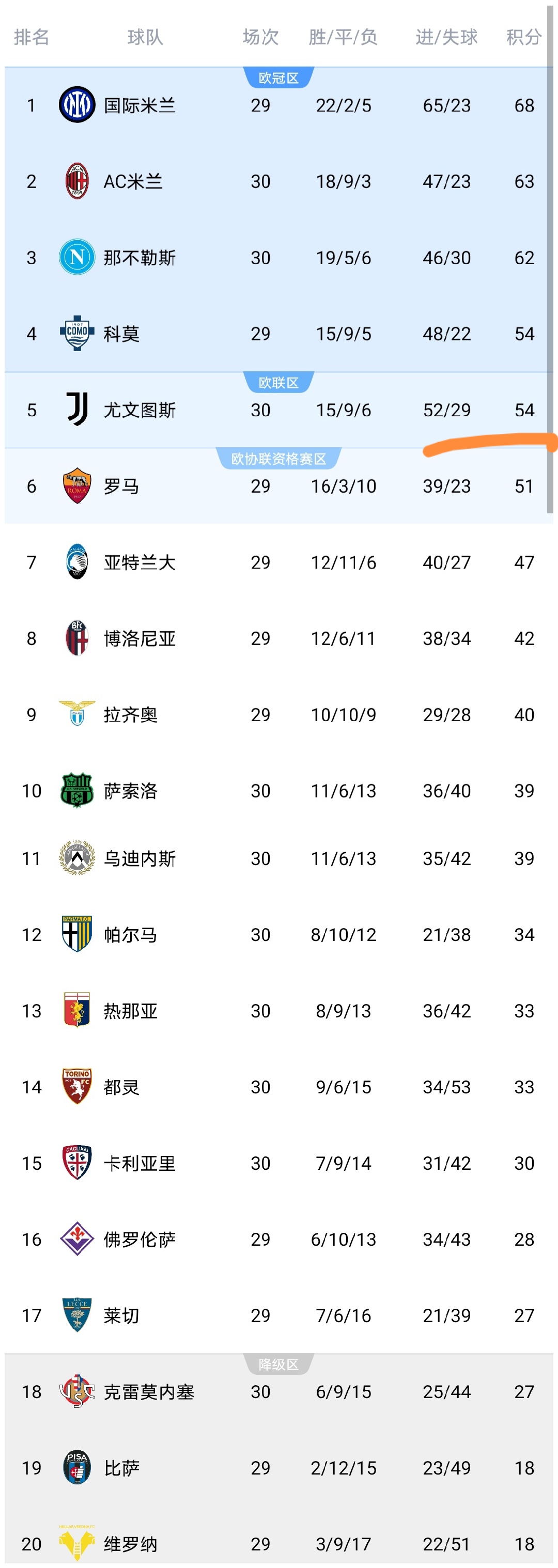The height and width of the screenshot is (1568, 558).
Task: Click the Napoli club logo
Action: pos(77,257)
